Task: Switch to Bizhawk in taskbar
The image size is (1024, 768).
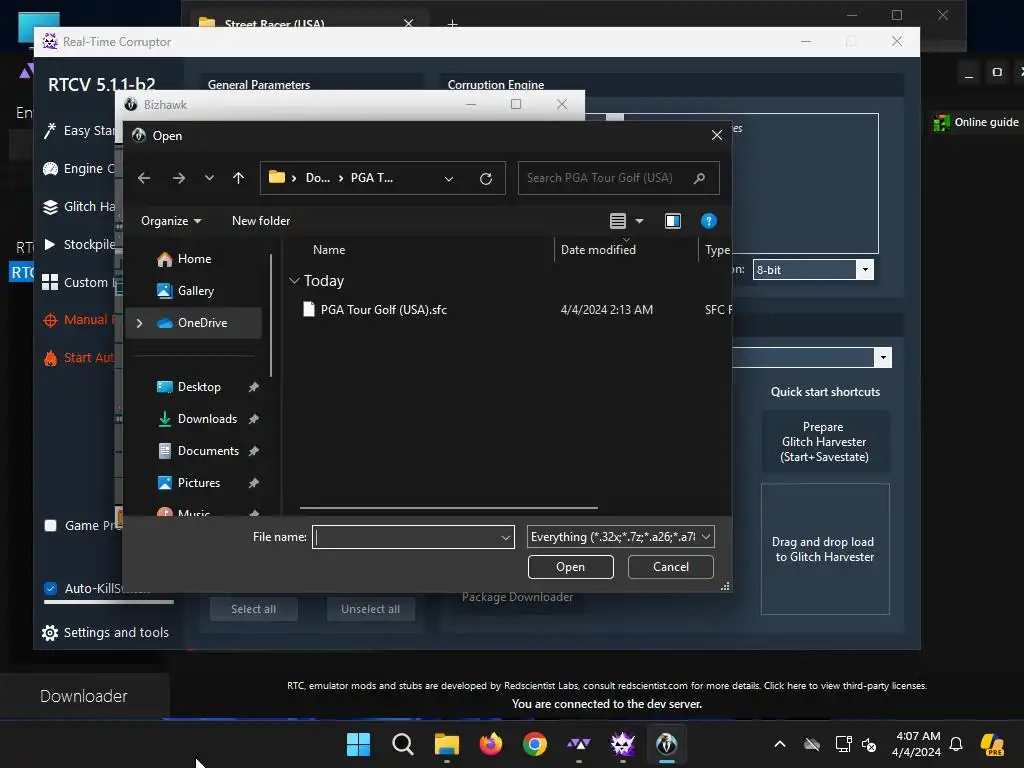Action: point(666,744)
